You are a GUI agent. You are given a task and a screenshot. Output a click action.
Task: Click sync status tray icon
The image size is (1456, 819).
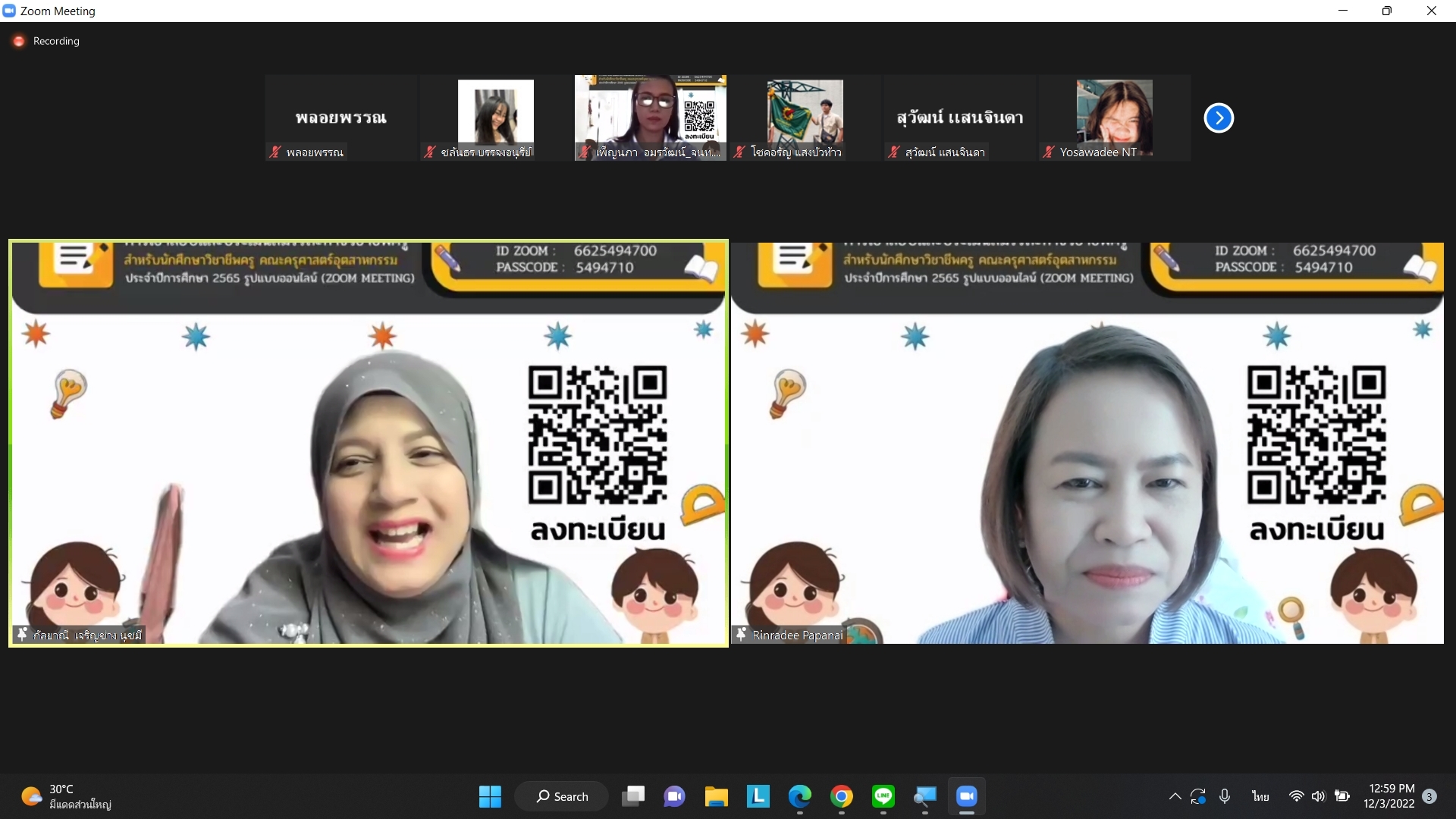pyautogui.click(x=1198, y=796)
